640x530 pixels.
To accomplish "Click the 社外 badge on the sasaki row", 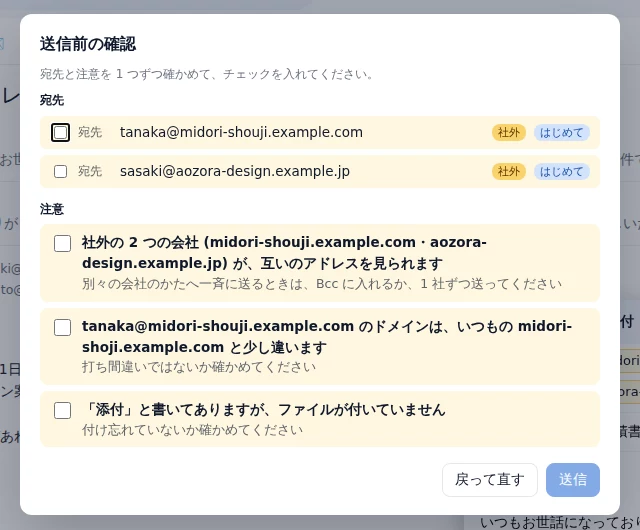I will pyautogui.click(x=509, y=171).
